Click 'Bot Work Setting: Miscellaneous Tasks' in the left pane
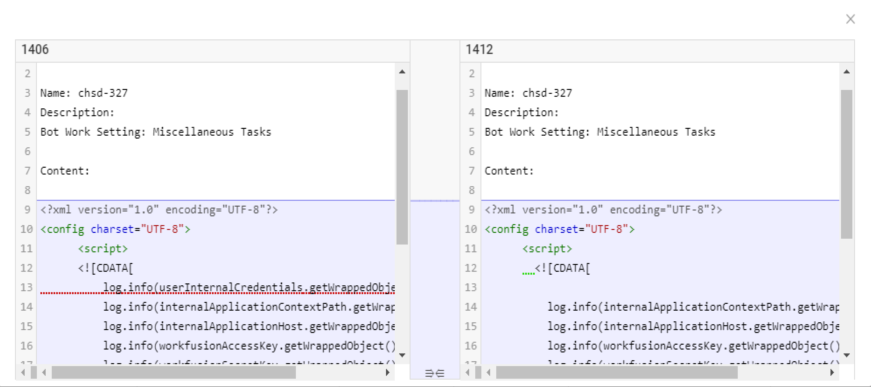The image size is (871, 387). coord(156,132)
